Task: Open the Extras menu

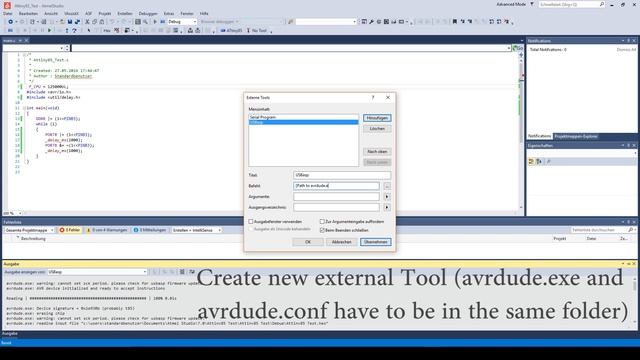Action: tap(169, 13)
